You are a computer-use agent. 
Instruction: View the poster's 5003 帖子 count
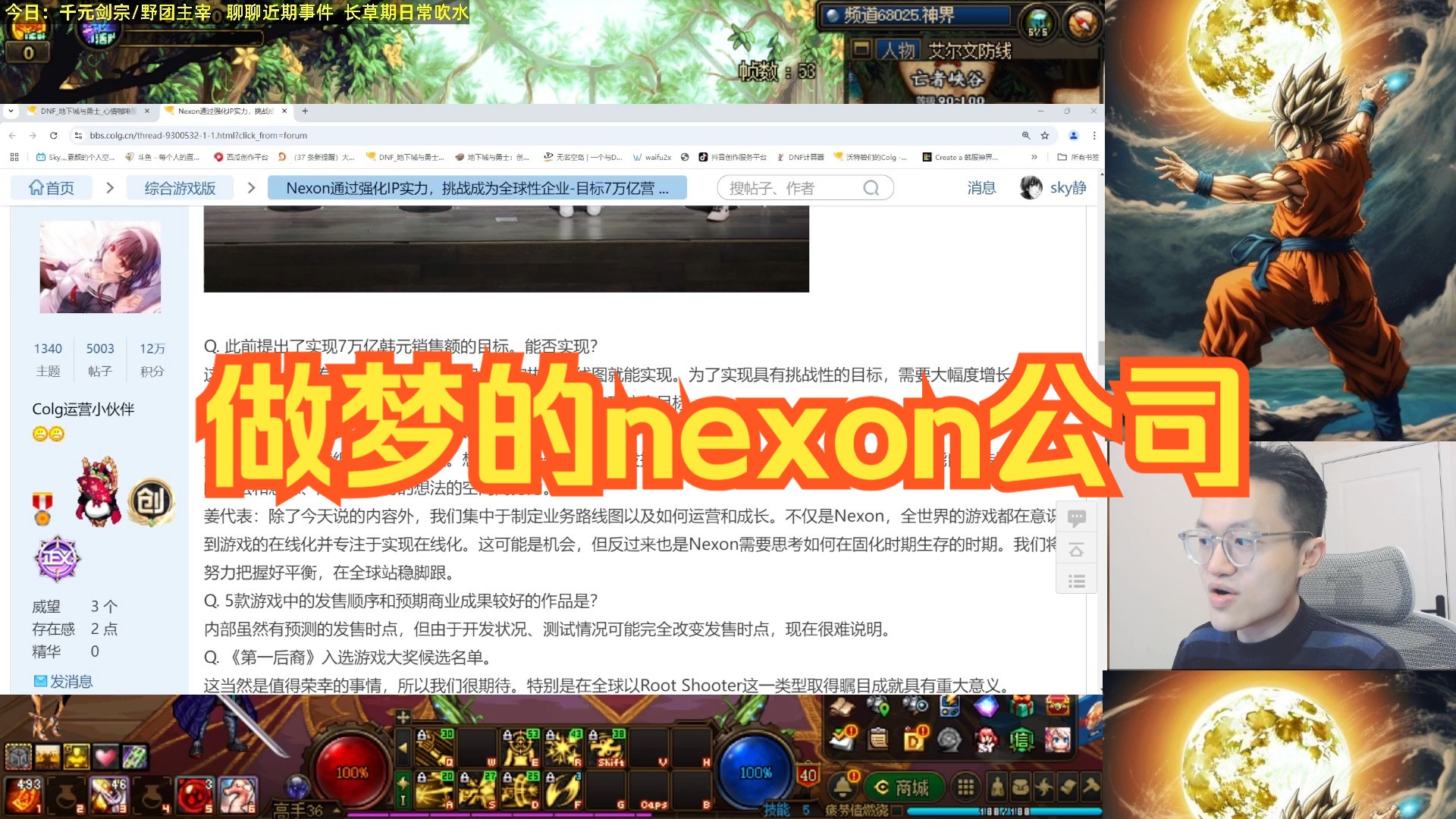100,359
